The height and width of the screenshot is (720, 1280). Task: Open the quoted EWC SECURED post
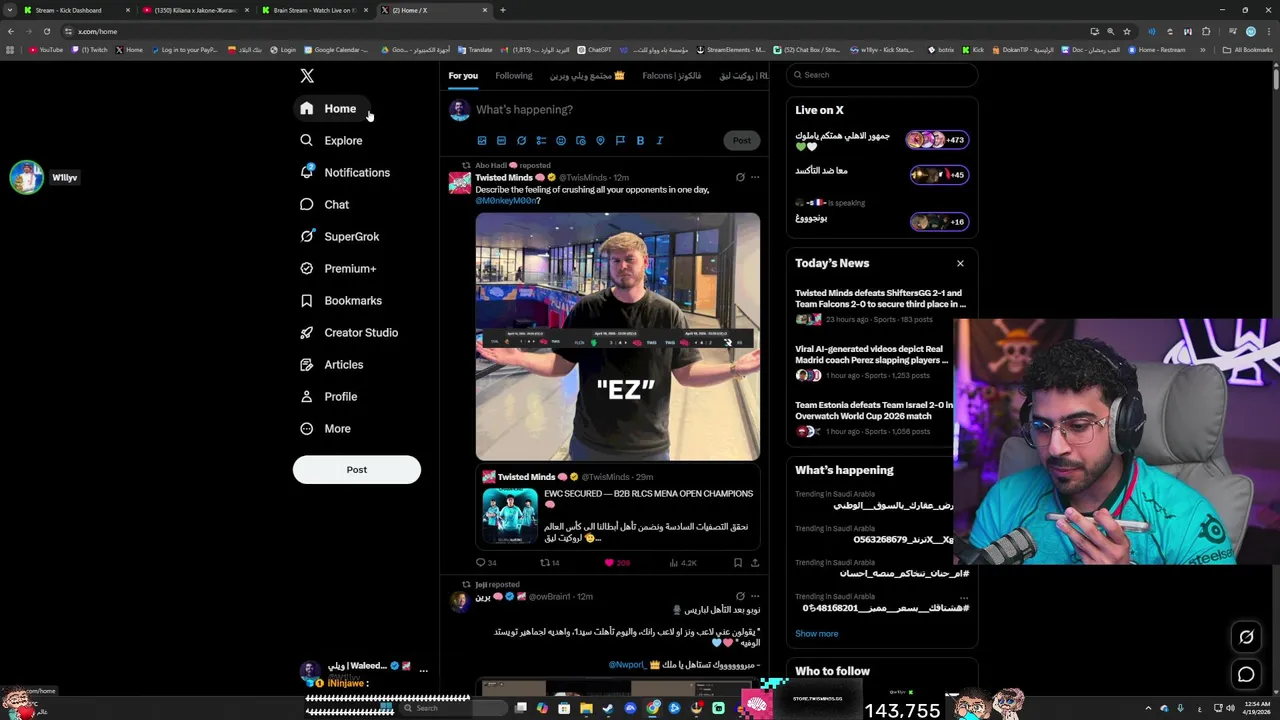(618, 509)
